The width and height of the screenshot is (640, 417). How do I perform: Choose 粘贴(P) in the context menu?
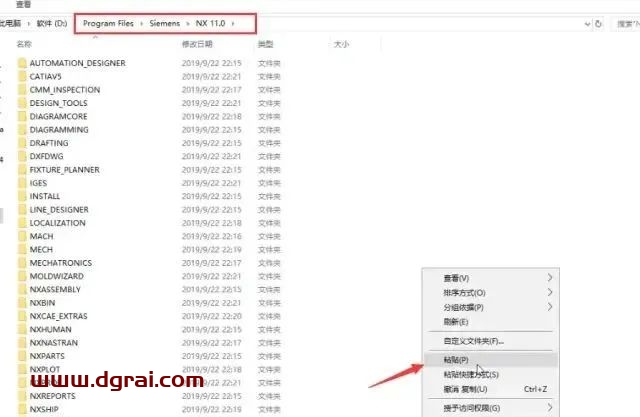click(x=491, y=360)
